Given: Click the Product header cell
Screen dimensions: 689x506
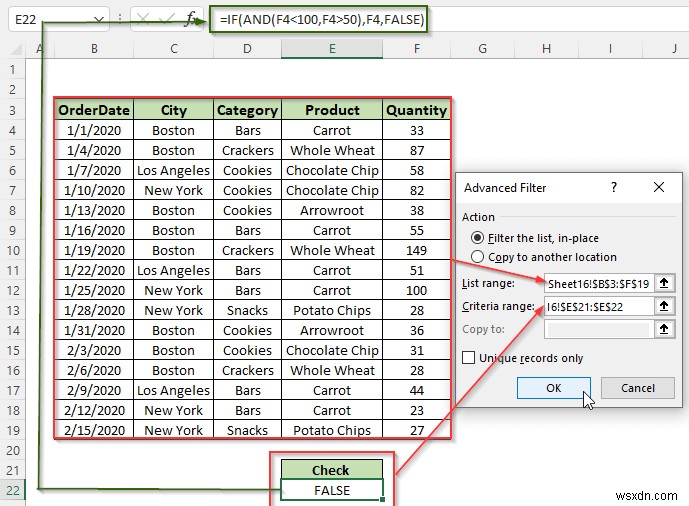Looking at the screenshot, I should click(332, 110).
